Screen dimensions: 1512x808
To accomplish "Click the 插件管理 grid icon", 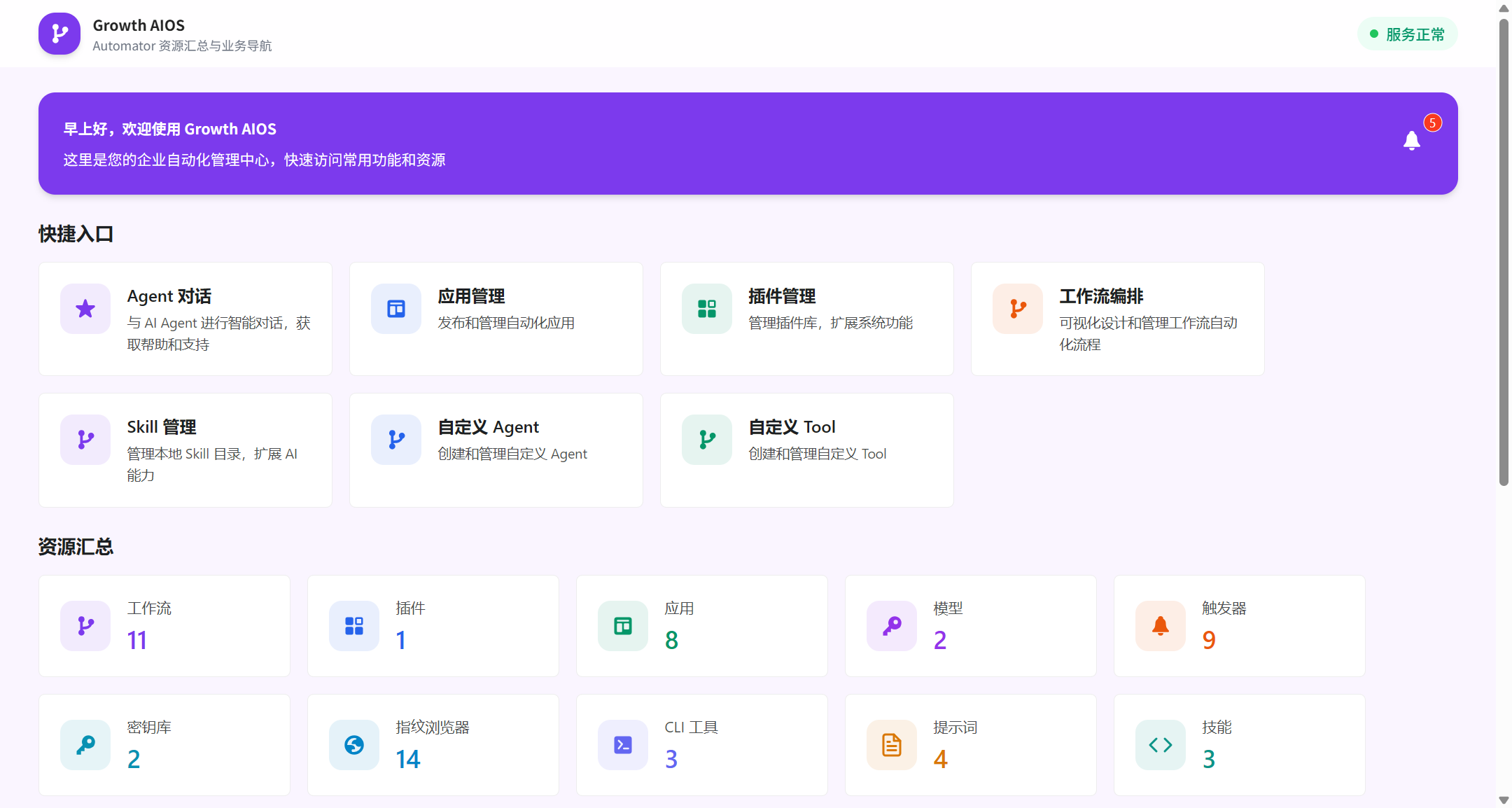I will coord(707,309).
